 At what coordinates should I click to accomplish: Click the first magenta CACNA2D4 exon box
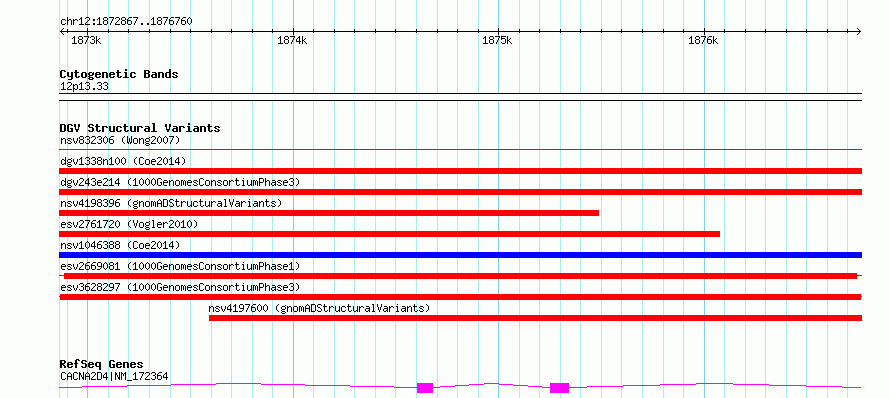[425, 388]
